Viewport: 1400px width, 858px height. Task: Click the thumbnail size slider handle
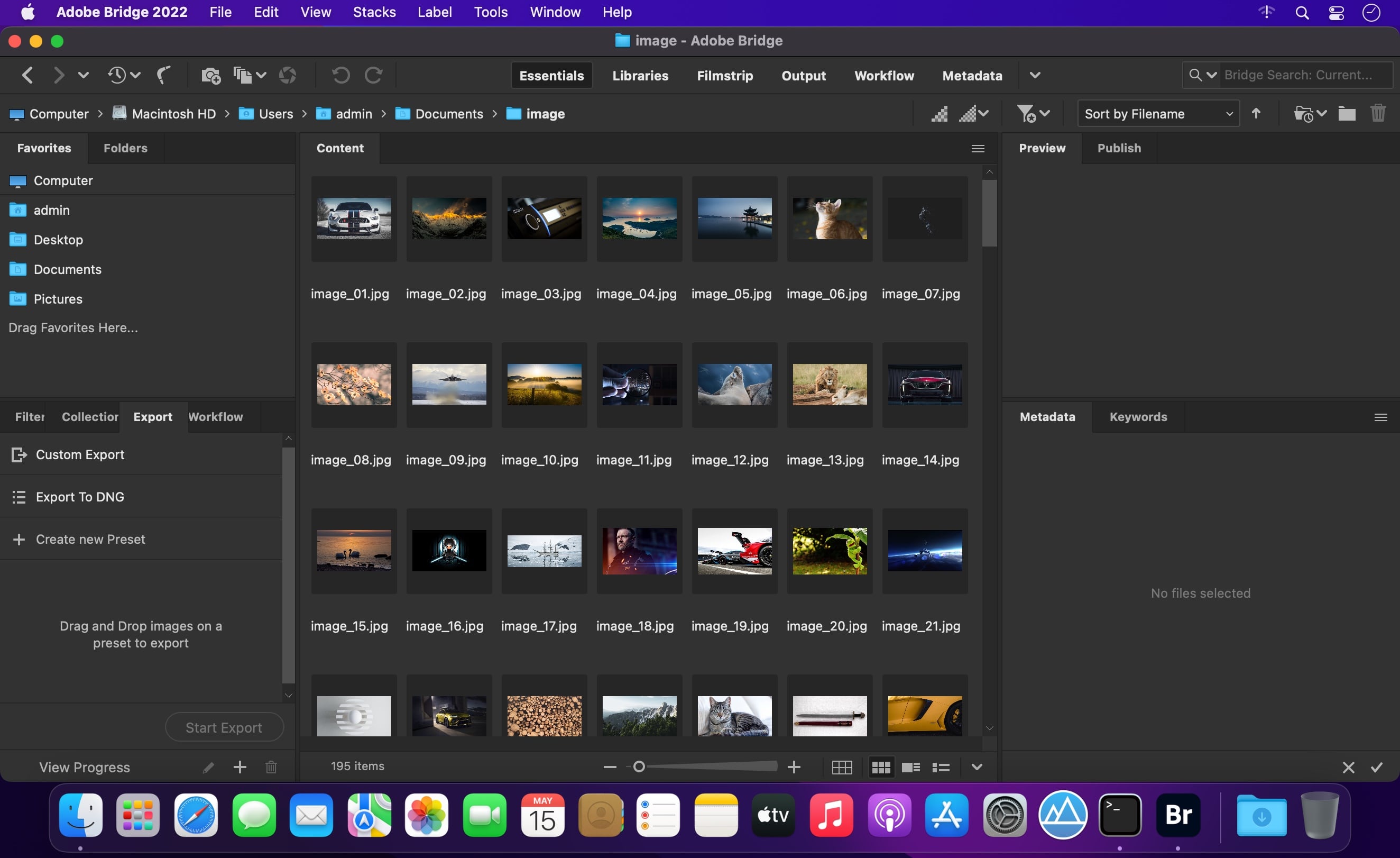(x=639, y=767)
